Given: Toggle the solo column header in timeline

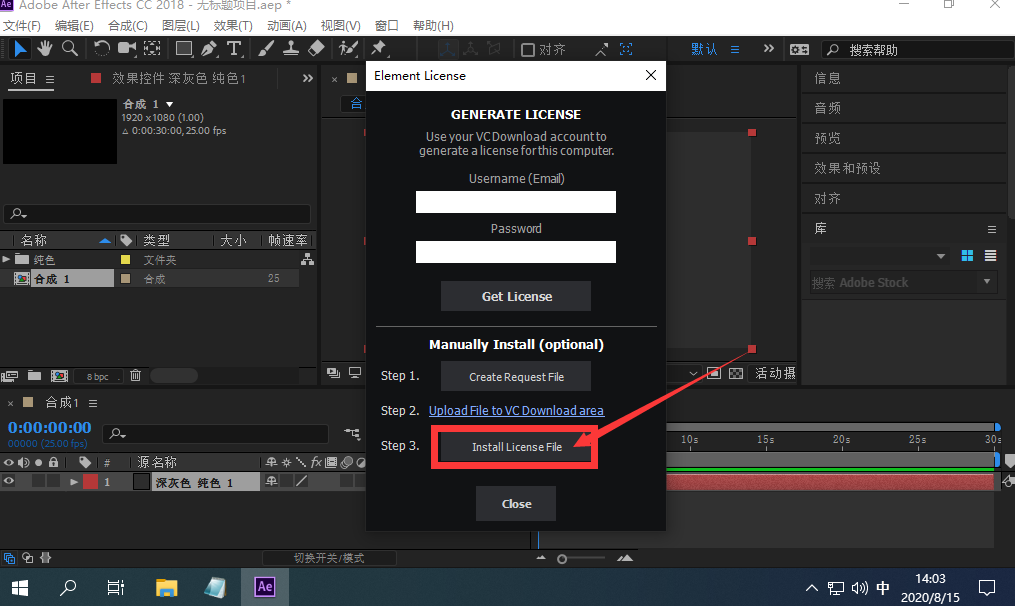Looking at the screenshot, I should click(38, 462).
